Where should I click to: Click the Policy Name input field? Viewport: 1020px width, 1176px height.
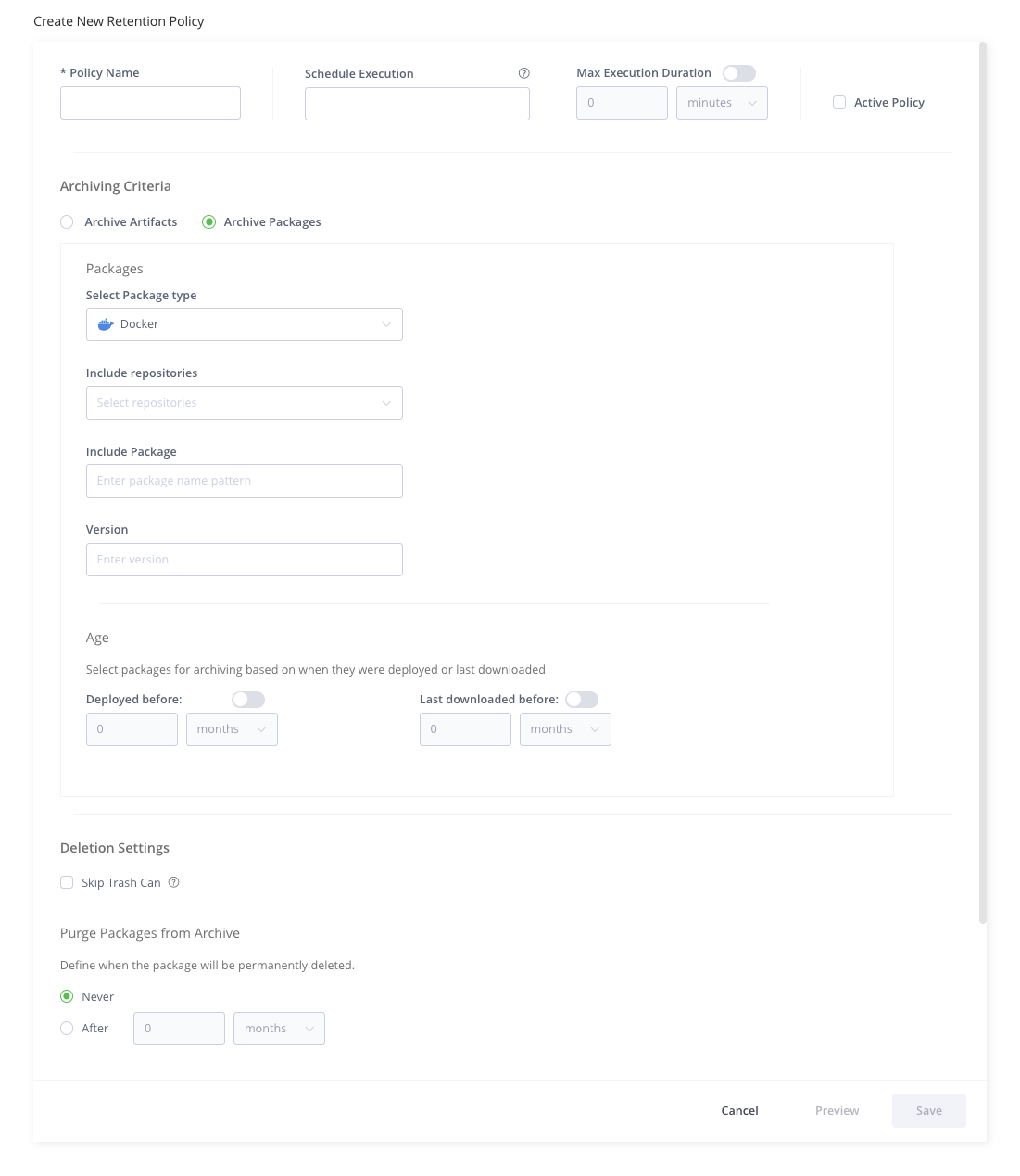[x=150, y=102]
